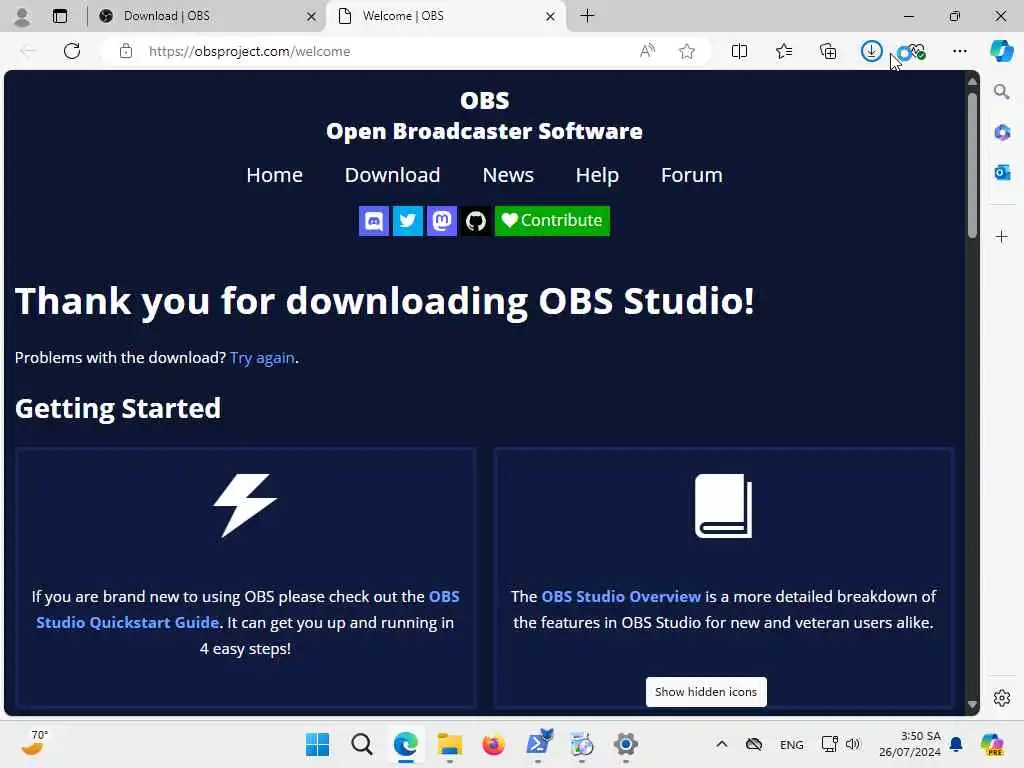Image resolution: width=1024 pixels, height=768 pixels.
Task: Open the volume tray icon
Action: tap(853, 744)
